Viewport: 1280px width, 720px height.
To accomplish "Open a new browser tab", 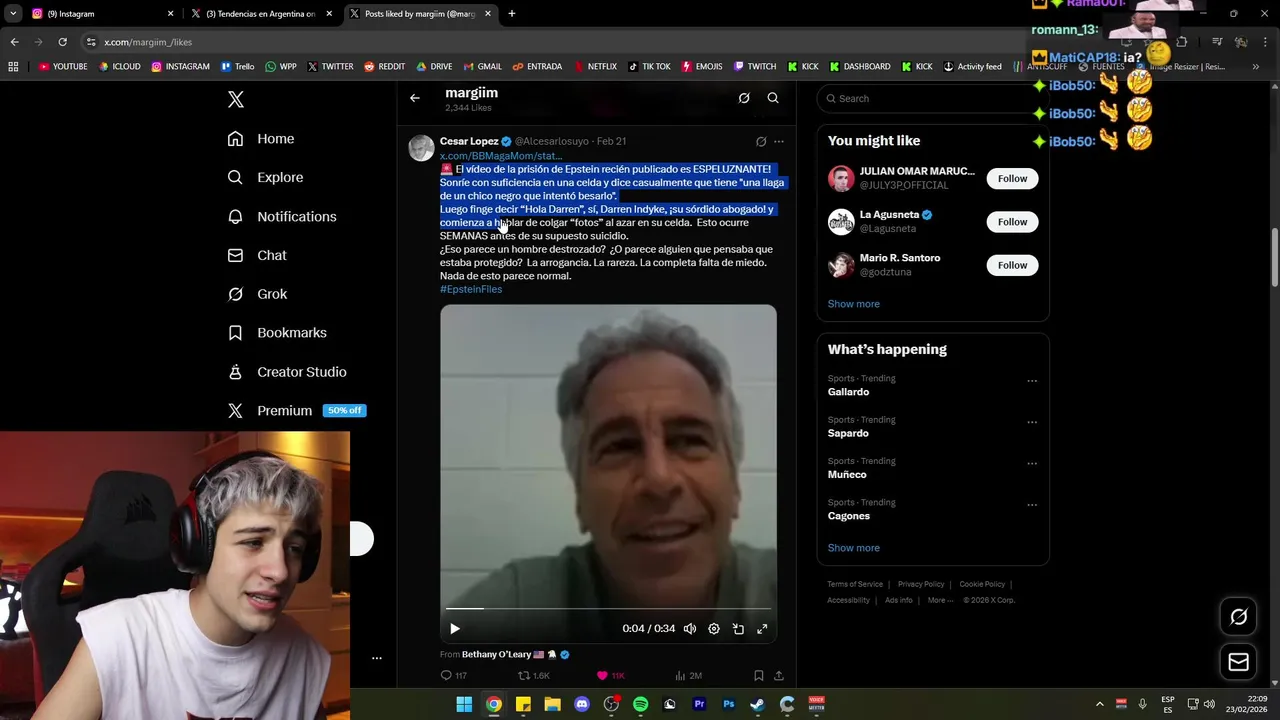I will coord(511,14).
